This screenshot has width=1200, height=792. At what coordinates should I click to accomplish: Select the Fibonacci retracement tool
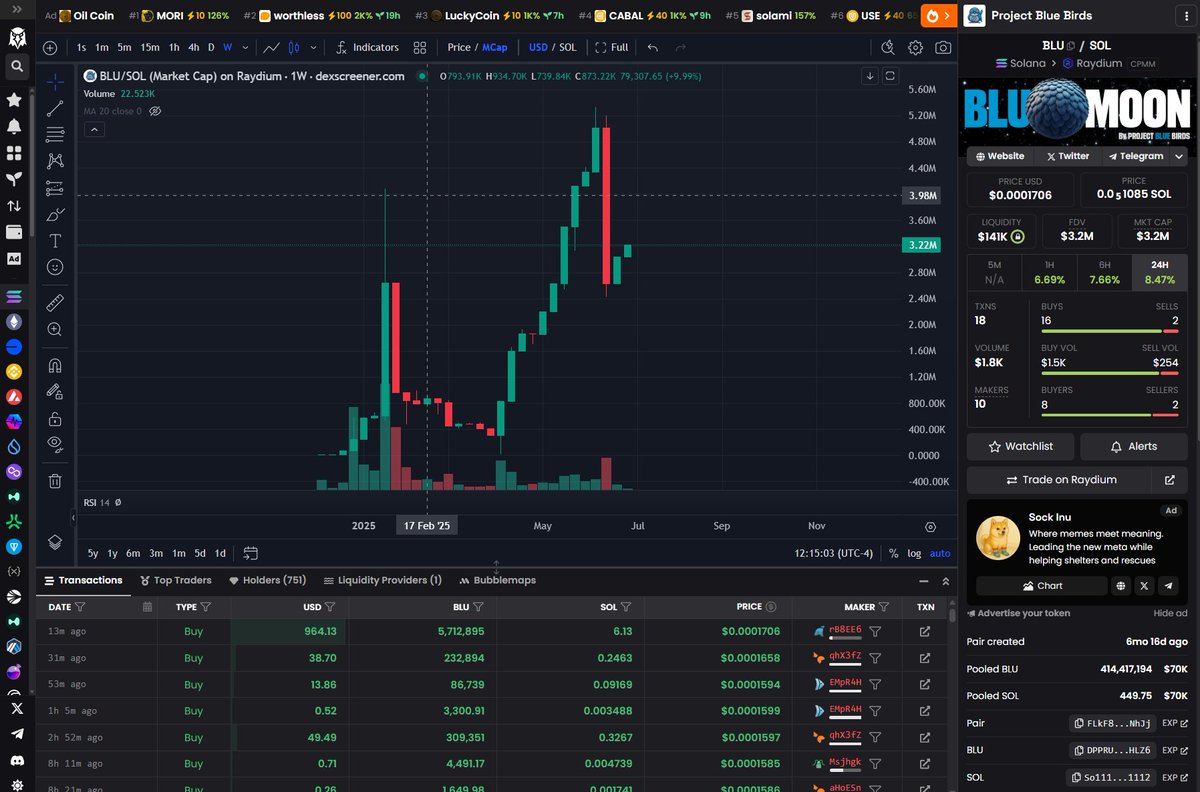55,134
